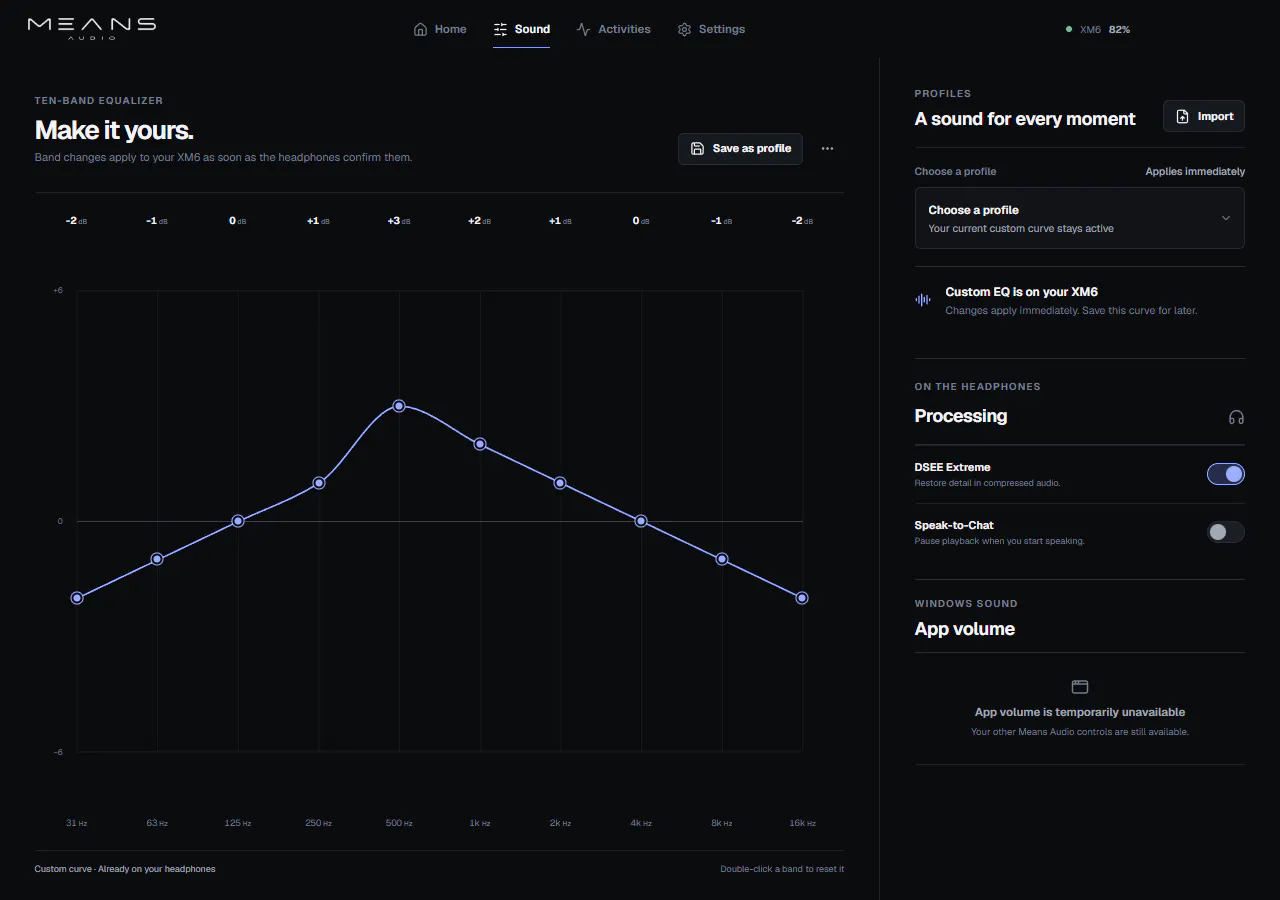Click the 4k Hz frequency label

[641, 823]
